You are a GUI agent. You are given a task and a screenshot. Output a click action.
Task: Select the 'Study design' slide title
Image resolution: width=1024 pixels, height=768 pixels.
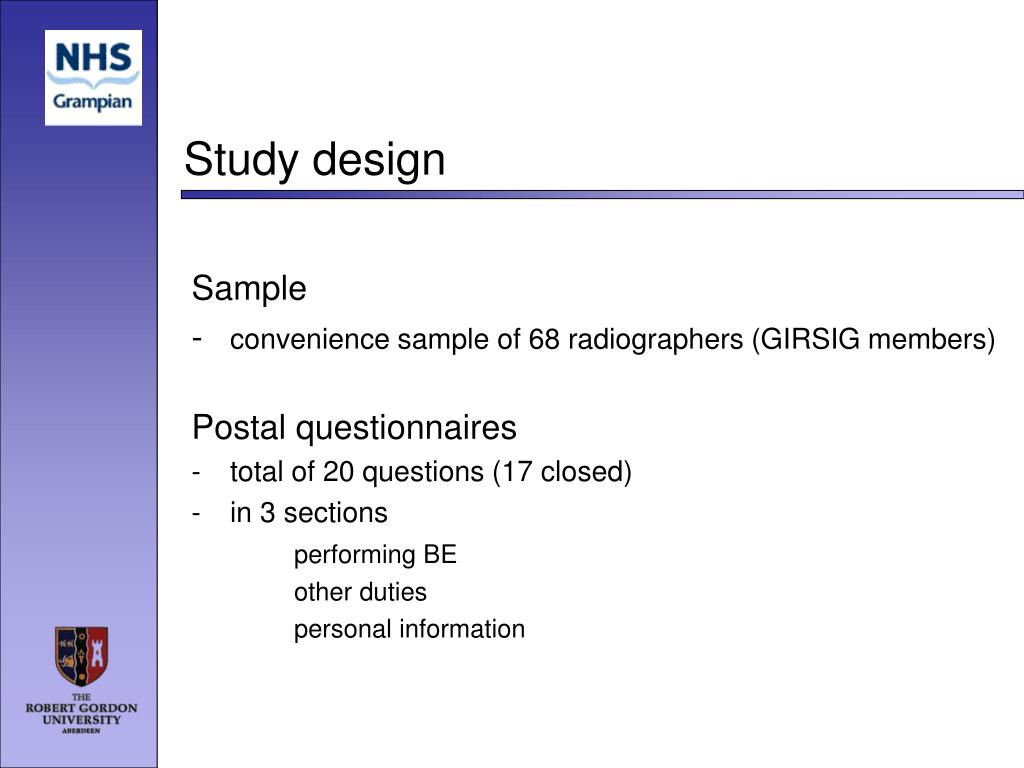click(314, 160)
